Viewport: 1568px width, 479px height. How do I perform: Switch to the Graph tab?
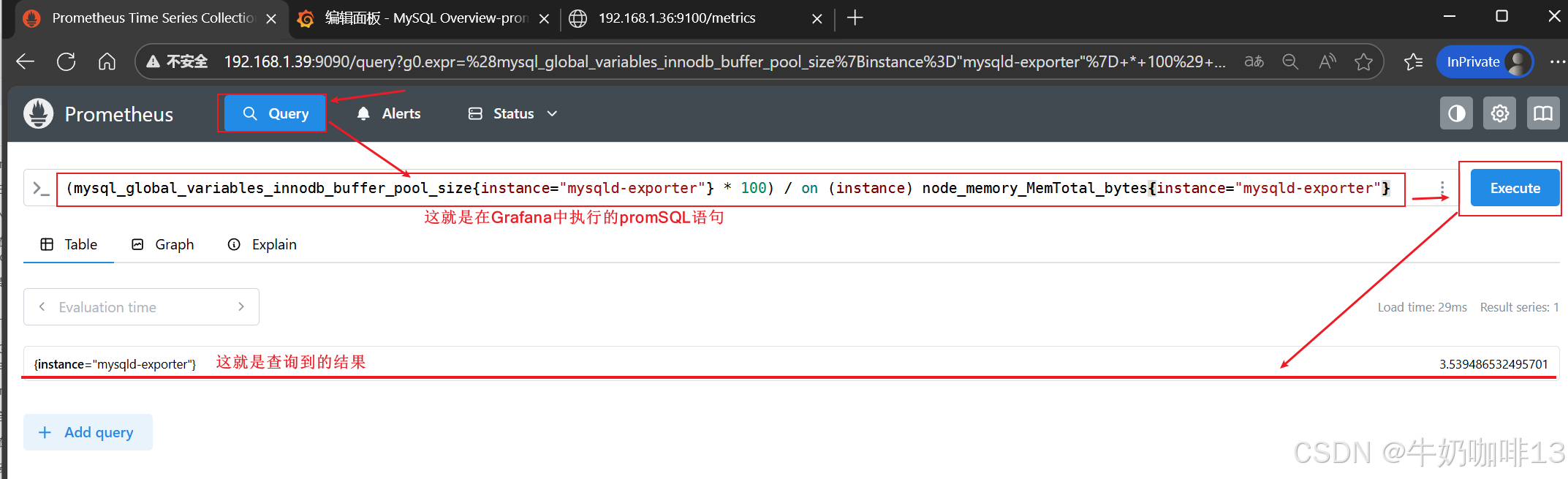tap(162, 244)
